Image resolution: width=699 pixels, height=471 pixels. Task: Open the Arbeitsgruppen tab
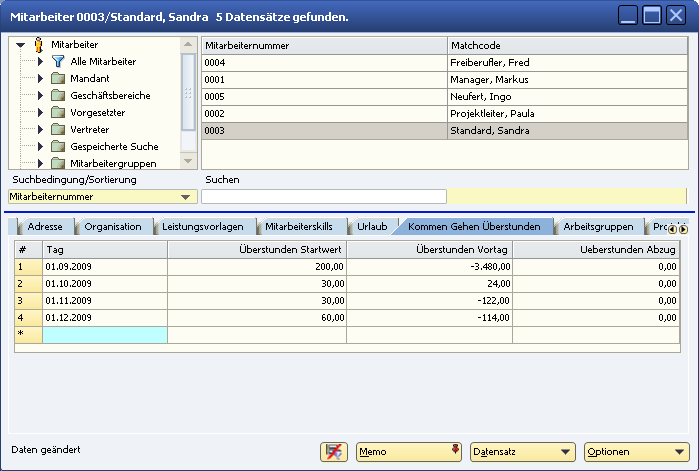click(x=597, y=227)
